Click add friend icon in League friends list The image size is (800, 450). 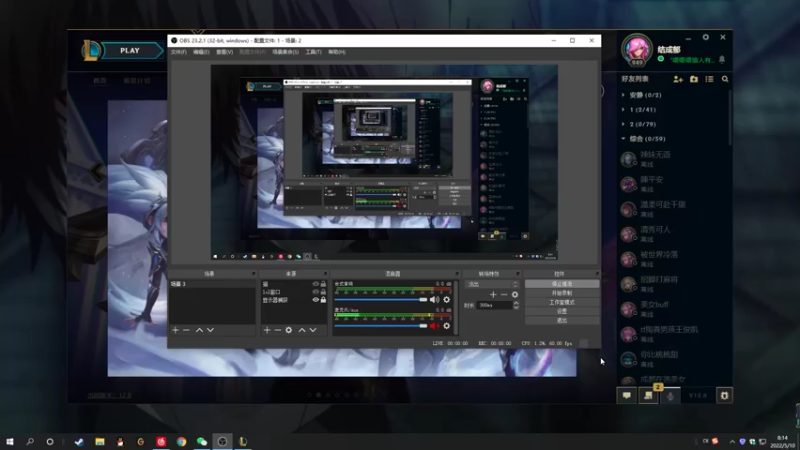click(x=678, y=79)
